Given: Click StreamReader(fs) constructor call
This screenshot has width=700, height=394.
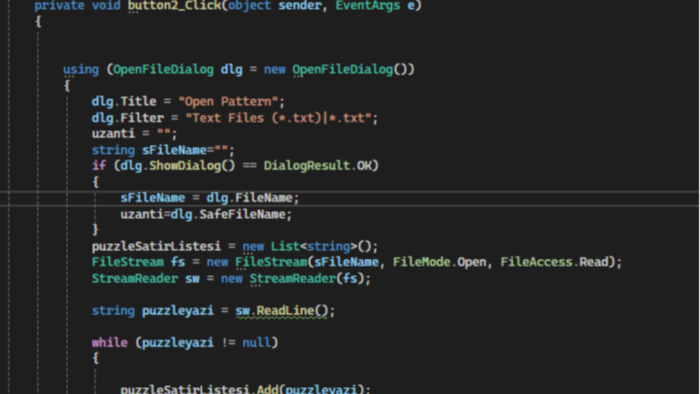Looking at the screenshot, I should (x=306, y=279).
